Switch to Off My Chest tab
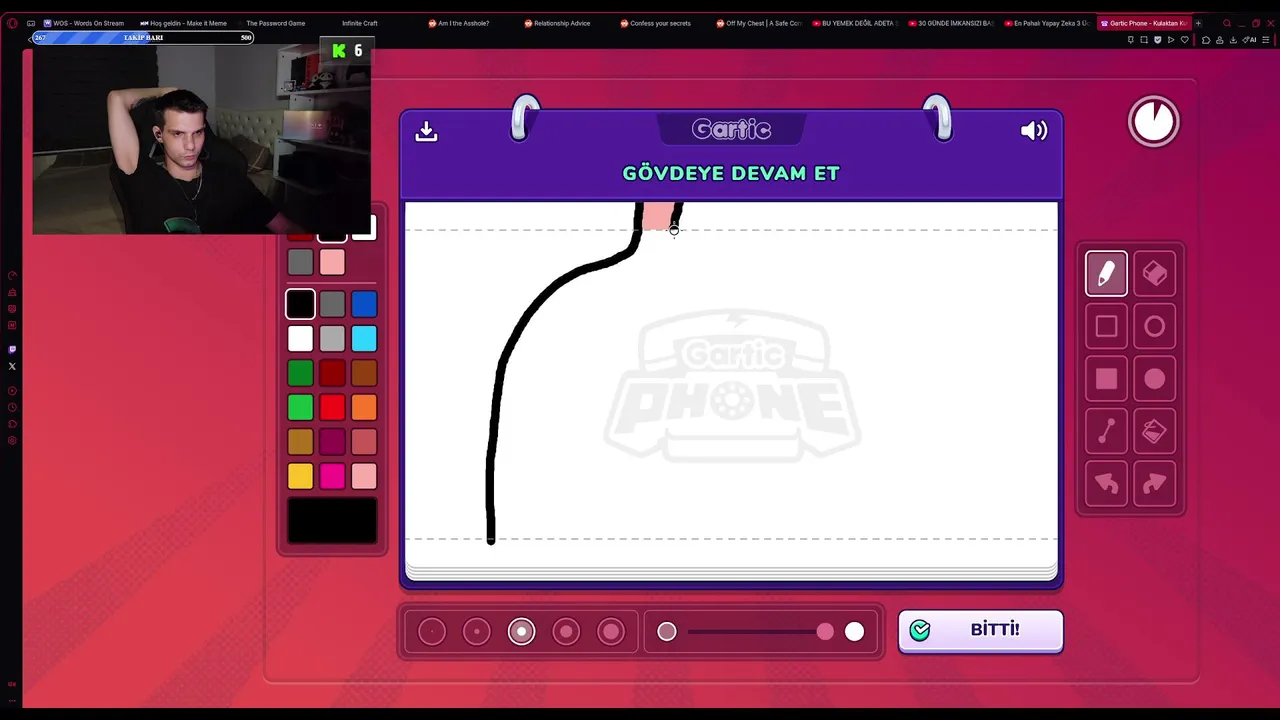 [x=760, y=23]
